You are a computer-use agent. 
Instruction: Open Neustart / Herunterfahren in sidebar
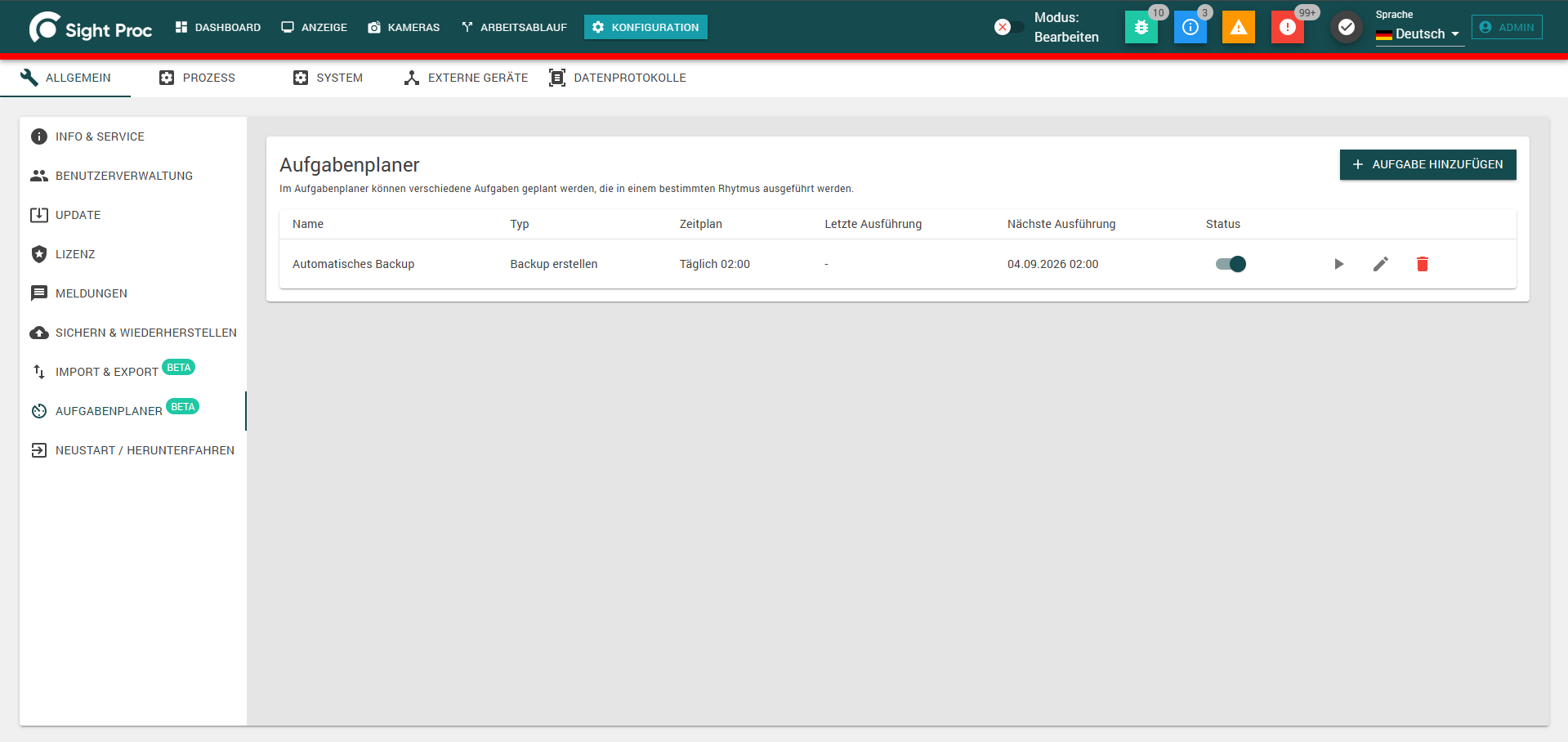133,450
